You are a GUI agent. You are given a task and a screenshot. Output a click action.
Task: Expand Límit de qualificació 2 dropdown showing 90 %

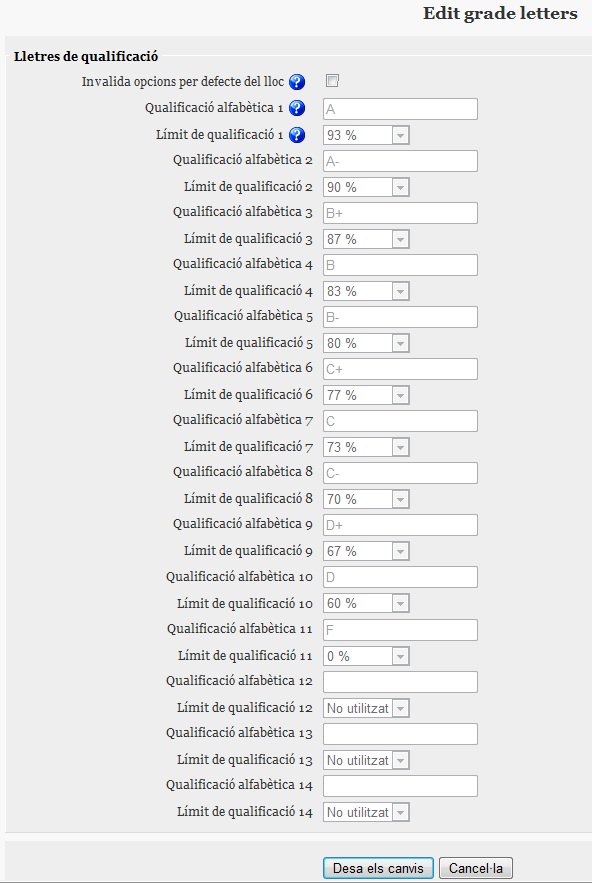pos(366,187)
